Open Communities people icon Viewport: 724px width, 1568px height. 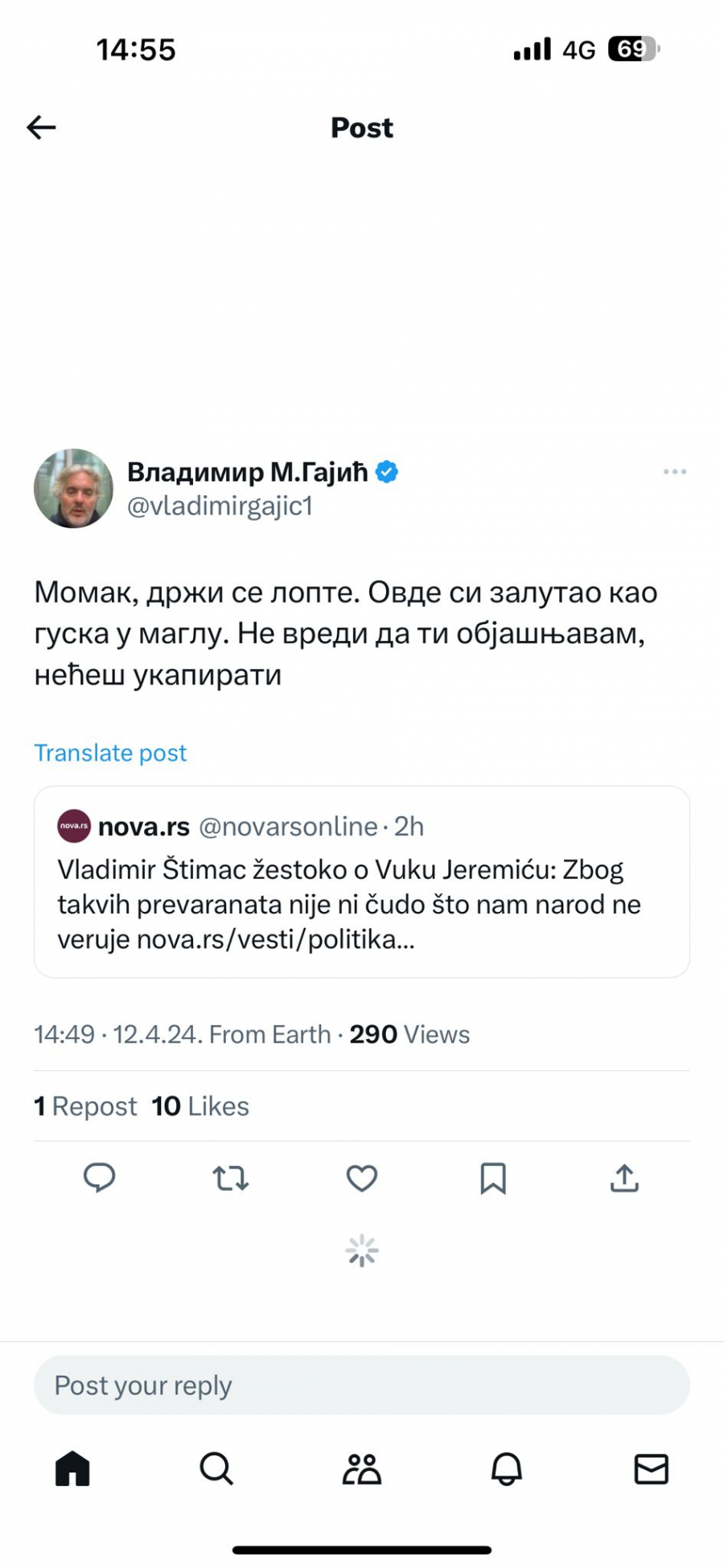coord(362,1468)
